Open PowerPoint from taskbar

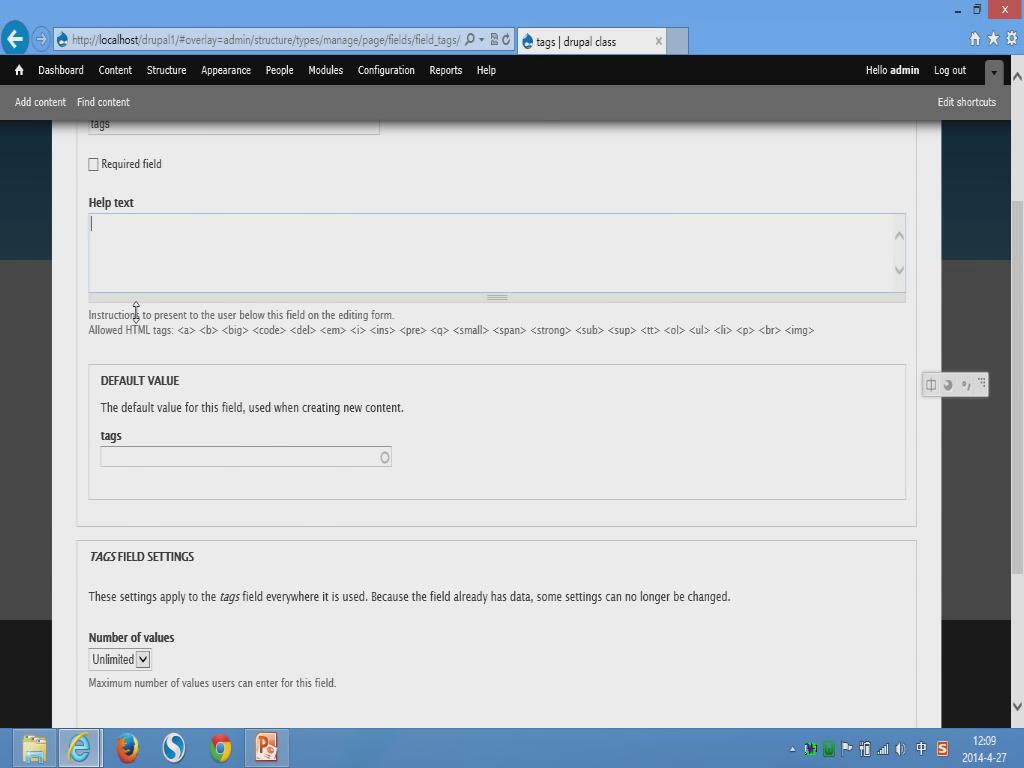click(x=266, y=748)
